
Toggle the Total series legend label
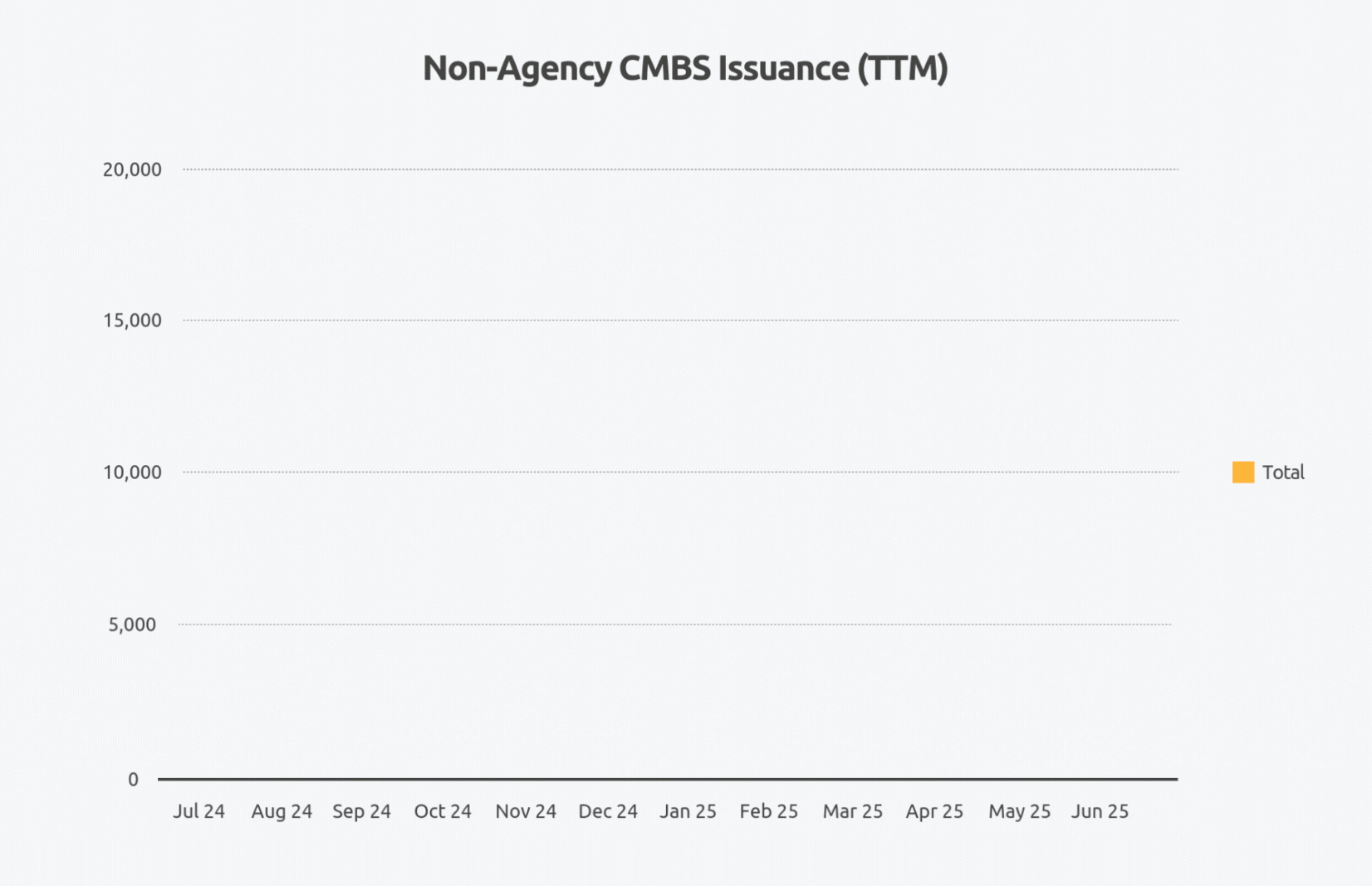tap(1283, 472)
